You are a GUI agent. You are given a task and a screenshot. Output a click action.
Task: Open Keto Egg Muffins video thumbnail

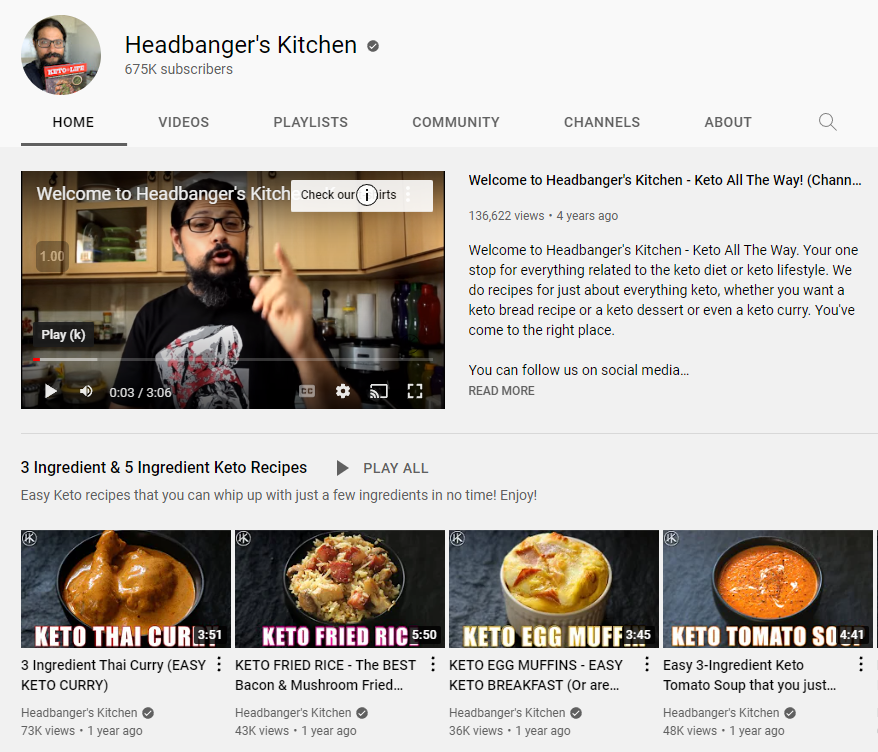(x=554, y=589)
